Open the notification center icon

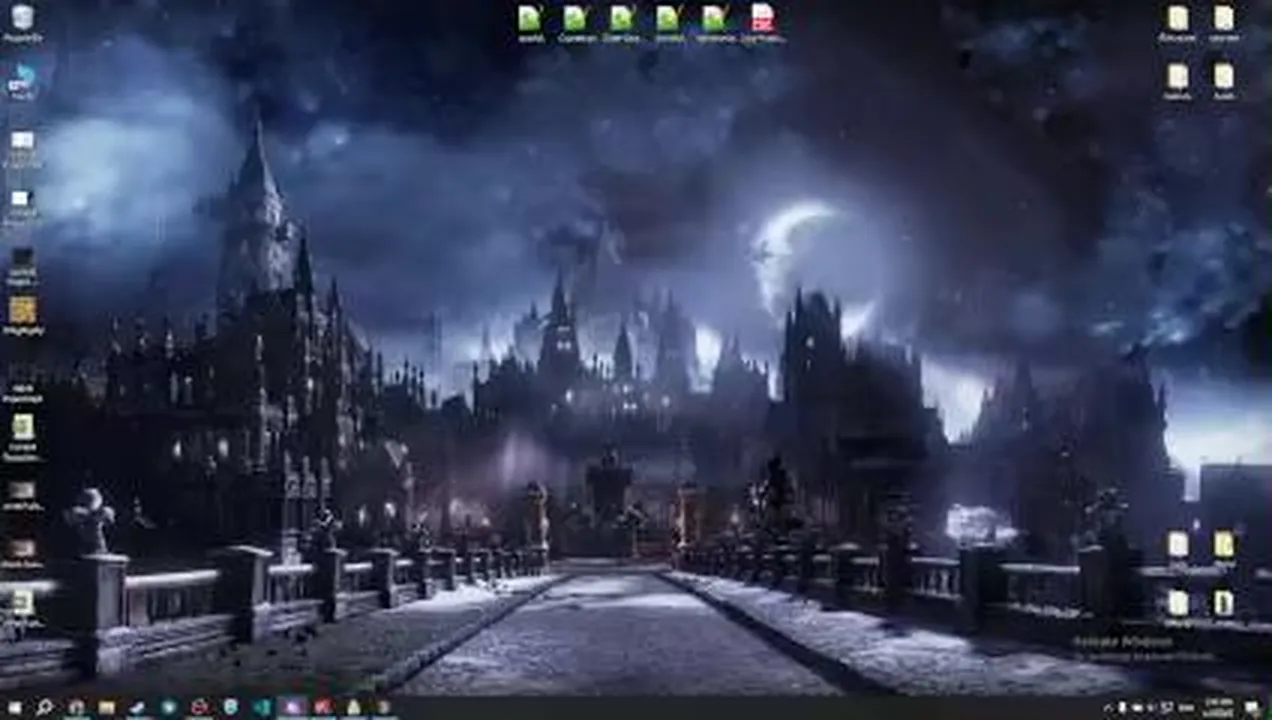click(1253, 707)
